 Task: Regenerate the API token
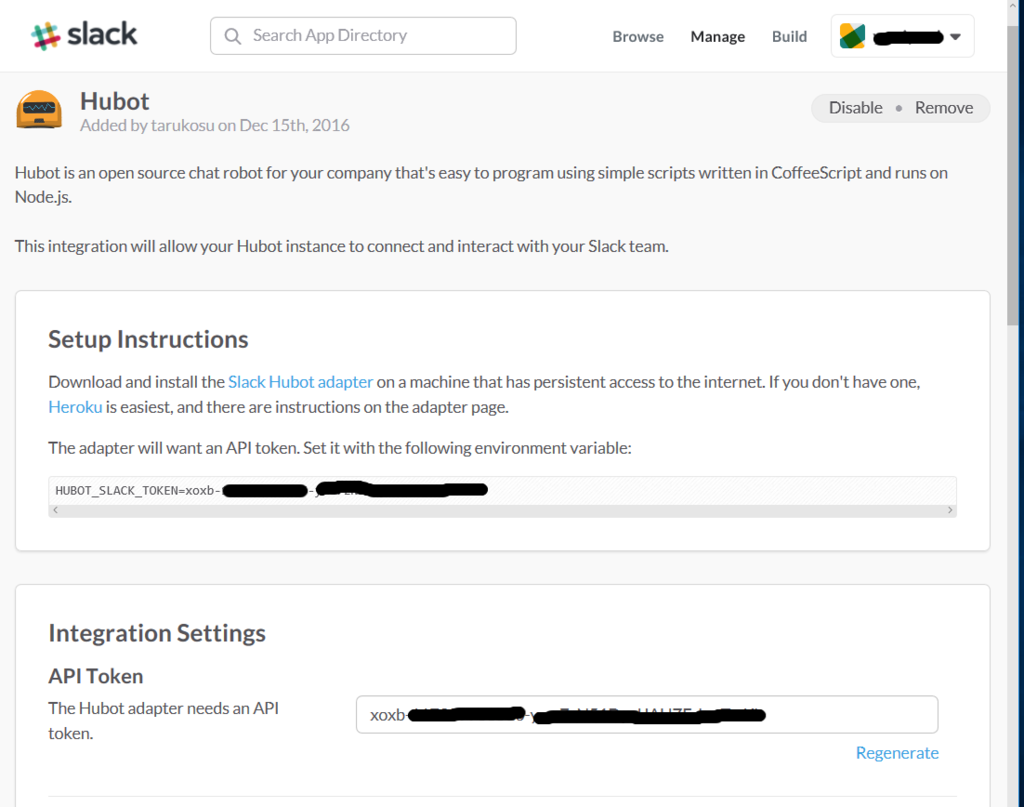(x=897, y=753)
